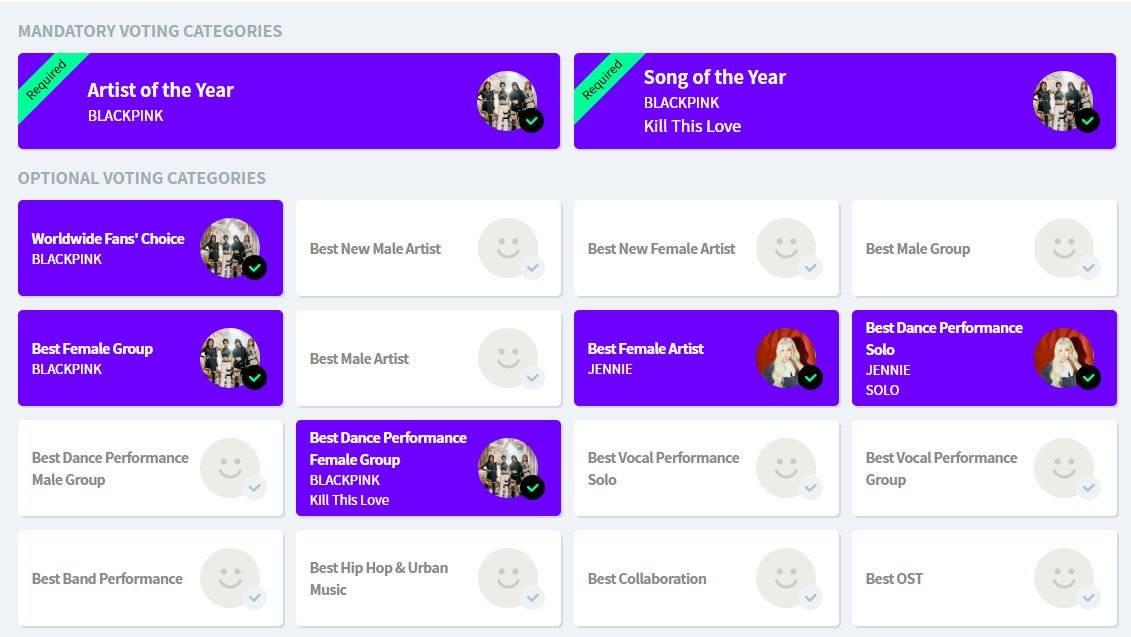Screen dimensions: 1131x637
Task: Click JENNIE thumbnail in Best Dance Performance Solo
Action: pyautogui.click(x=1064, y=358)
